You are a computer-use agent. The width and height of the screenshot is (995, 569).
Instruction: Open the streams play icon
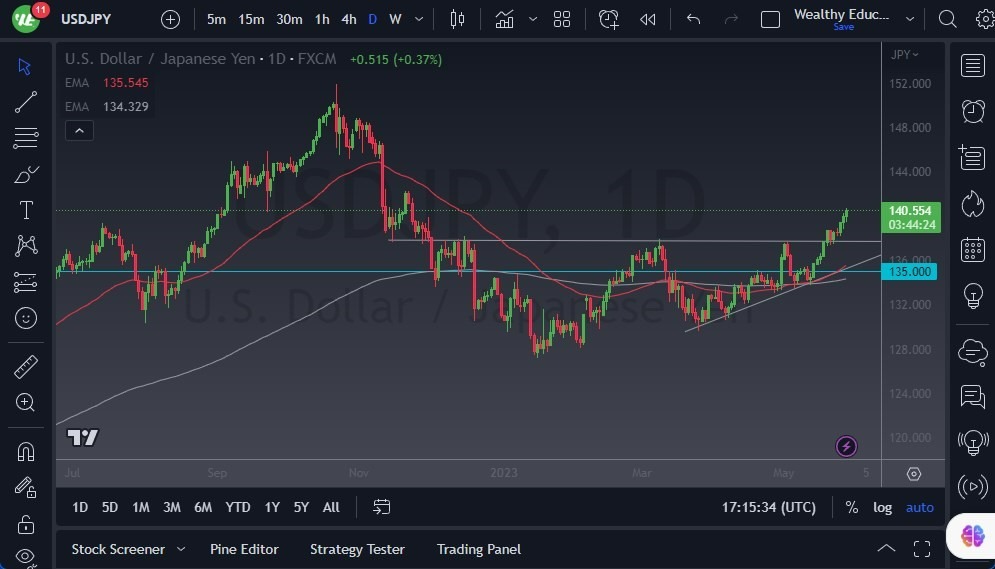pyautogui.click(x=972, y=487)
